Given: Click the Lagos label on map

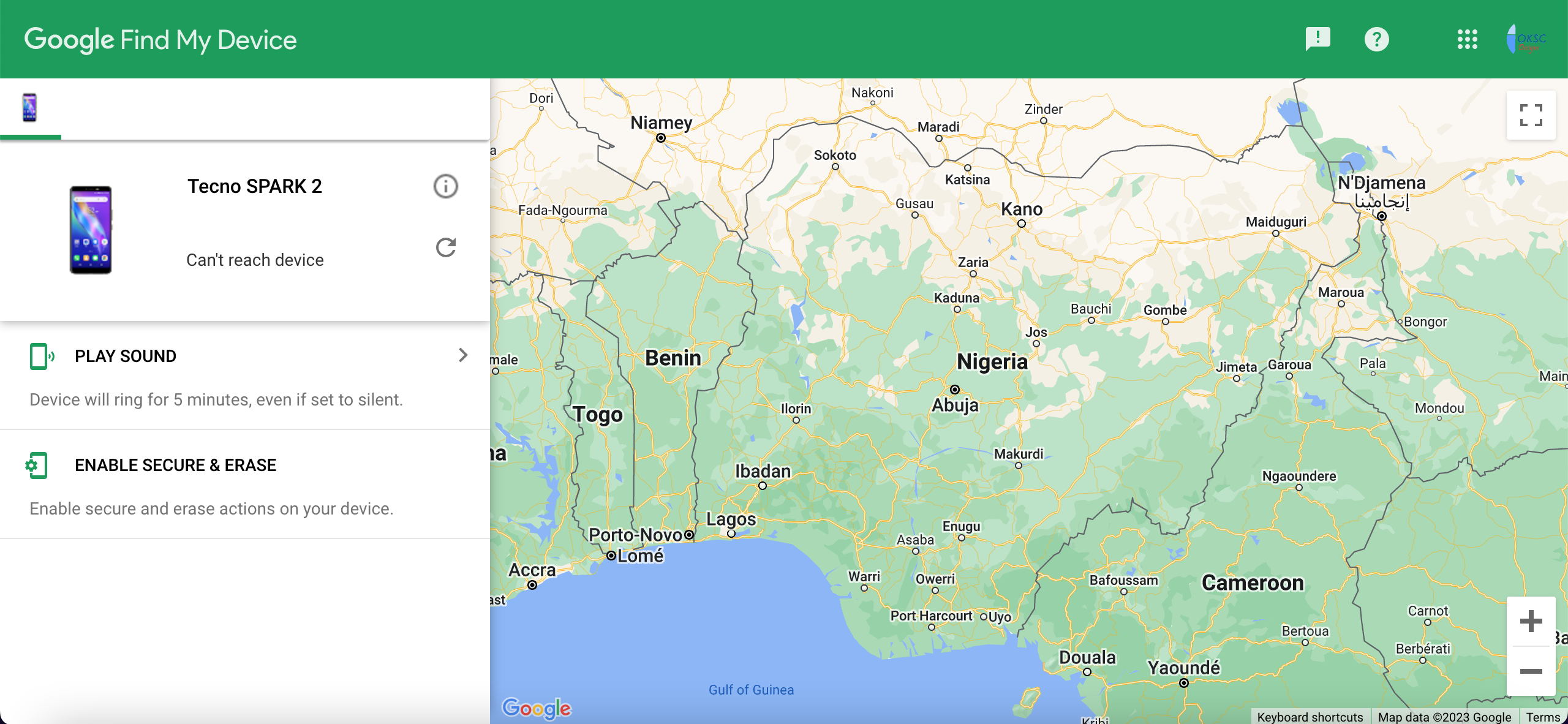Looking at the screenshot, I should tap(731, 519).
